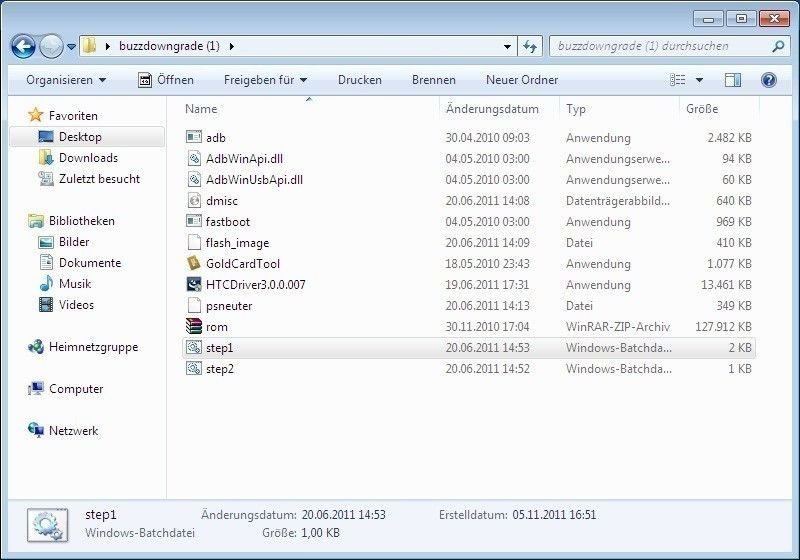Select the file name 'AdbWinUsbApi.dll'
Screen dimensions: 800x560
pos(254,180)
